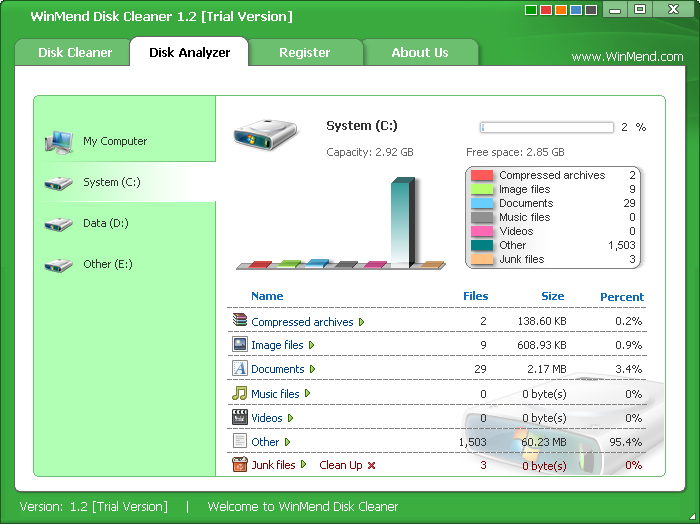Choose the orange theme color swatch
This screenshot has height=524, width=700.
click(561, 10)
